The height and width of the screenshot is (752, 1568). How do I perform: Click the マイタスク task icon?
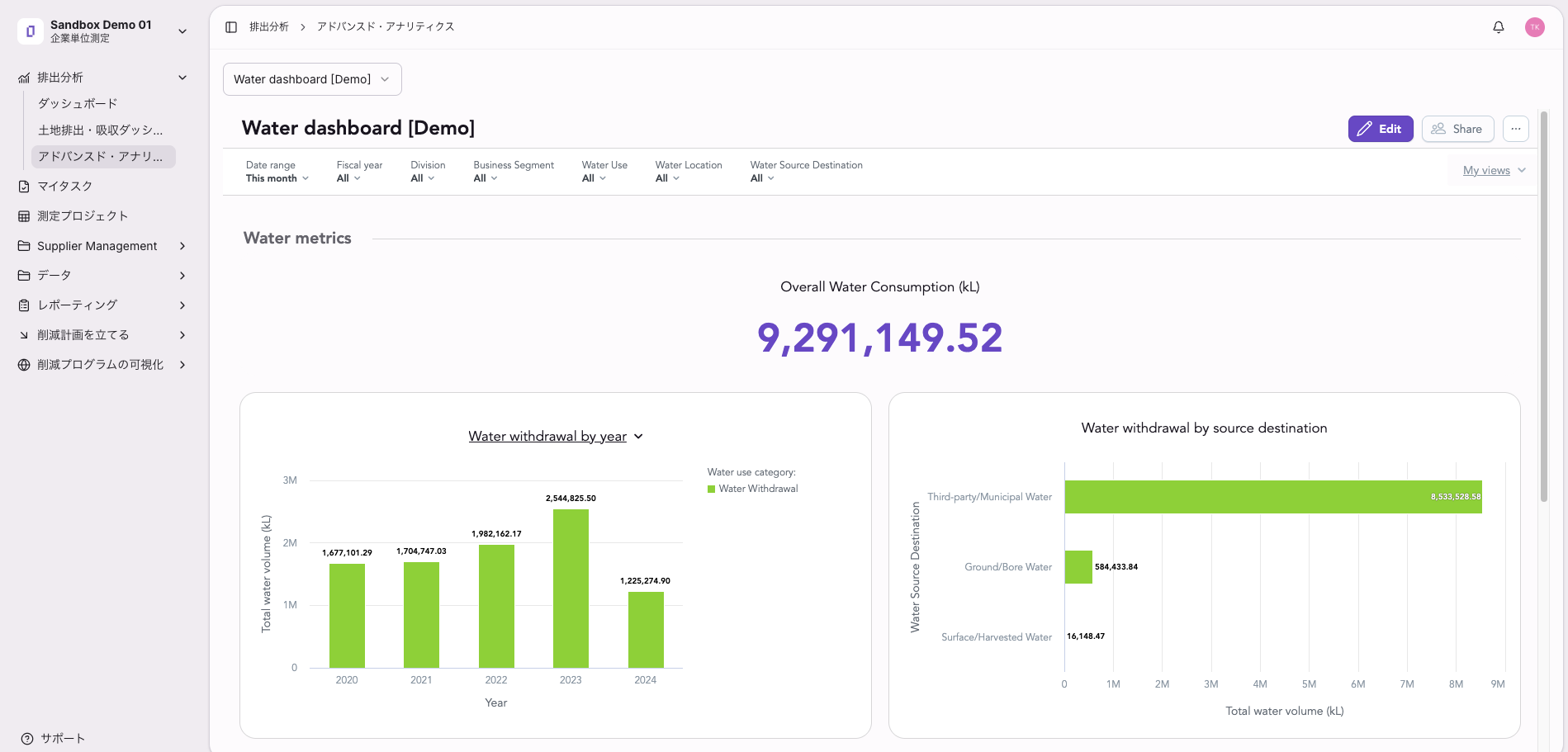click(24, 187)
